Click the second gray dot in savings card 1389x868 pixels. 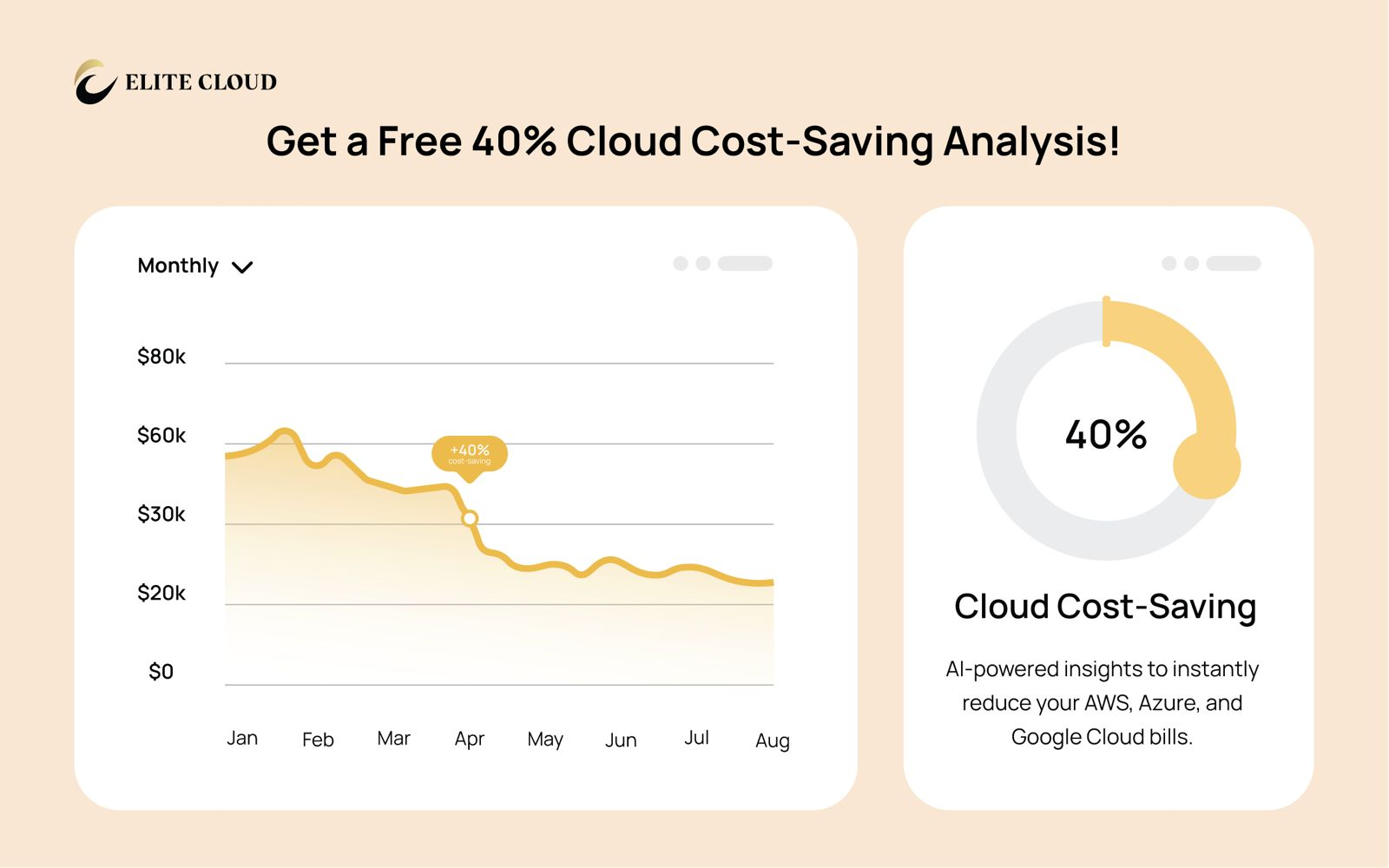pyautogui.click(x=1192, y=263)
